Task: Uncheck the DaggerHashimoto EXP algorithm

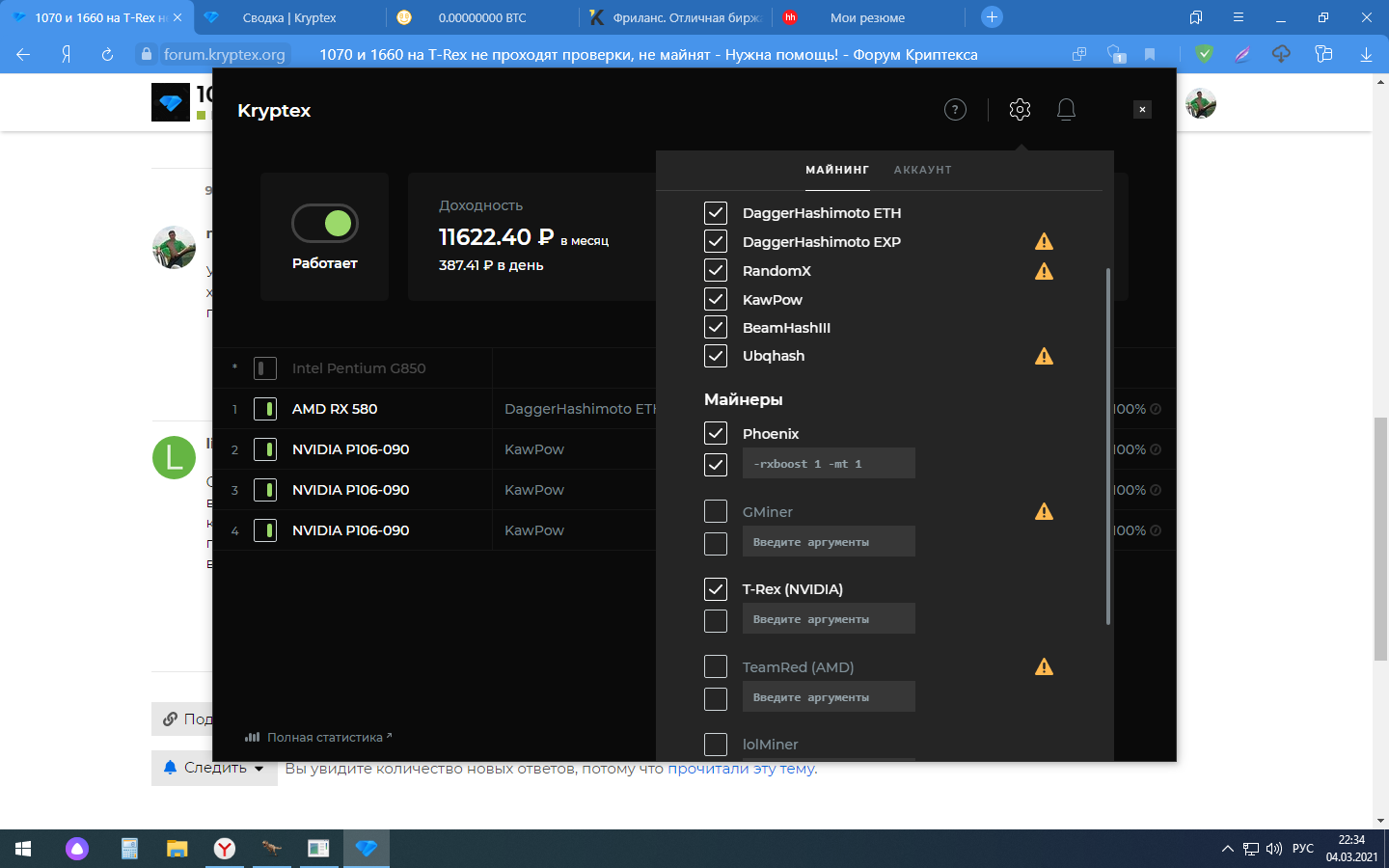Action: pos(716,241)
